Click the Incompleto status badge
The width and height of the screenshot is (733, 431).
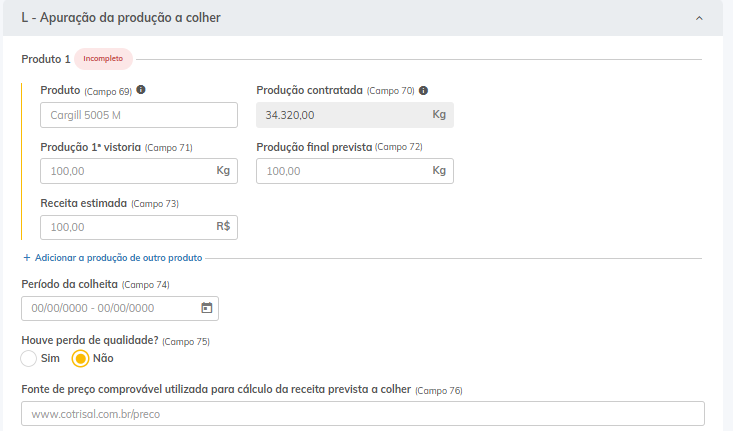tap(103, 59)
